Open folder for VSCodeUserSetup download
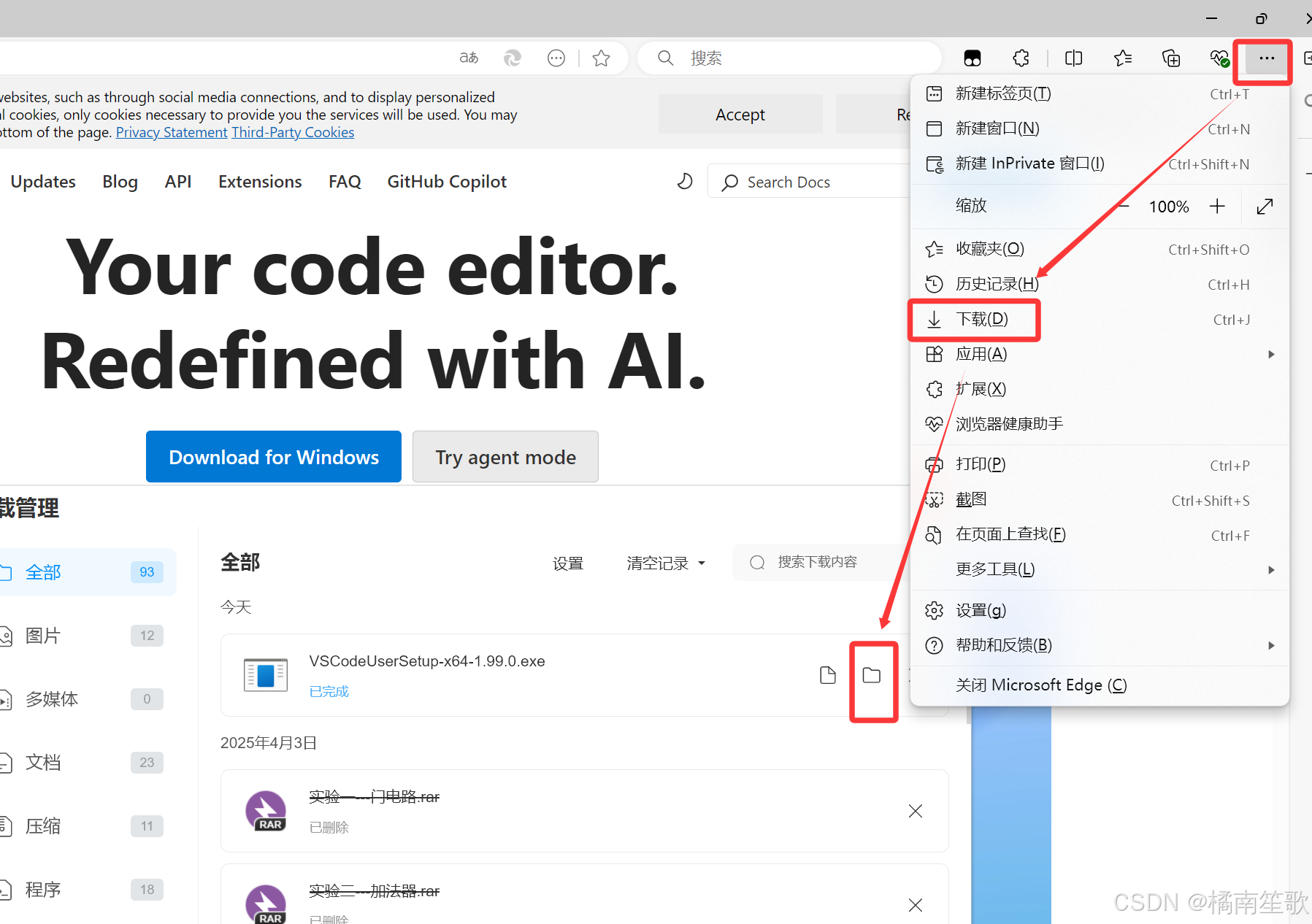The image size is (1312, 924). point(872,675)
